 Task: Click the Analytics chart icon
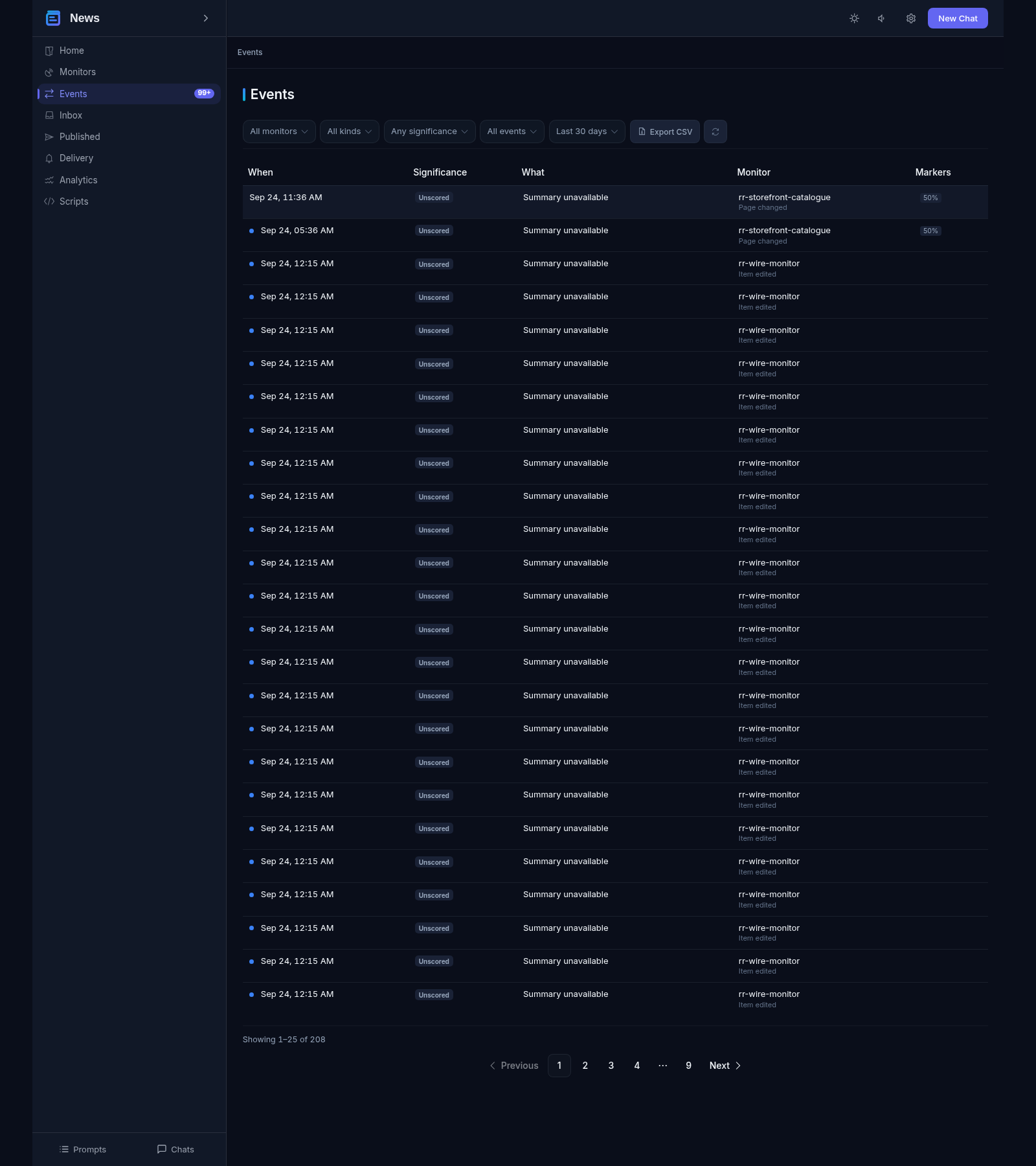(x=49, y=180)
